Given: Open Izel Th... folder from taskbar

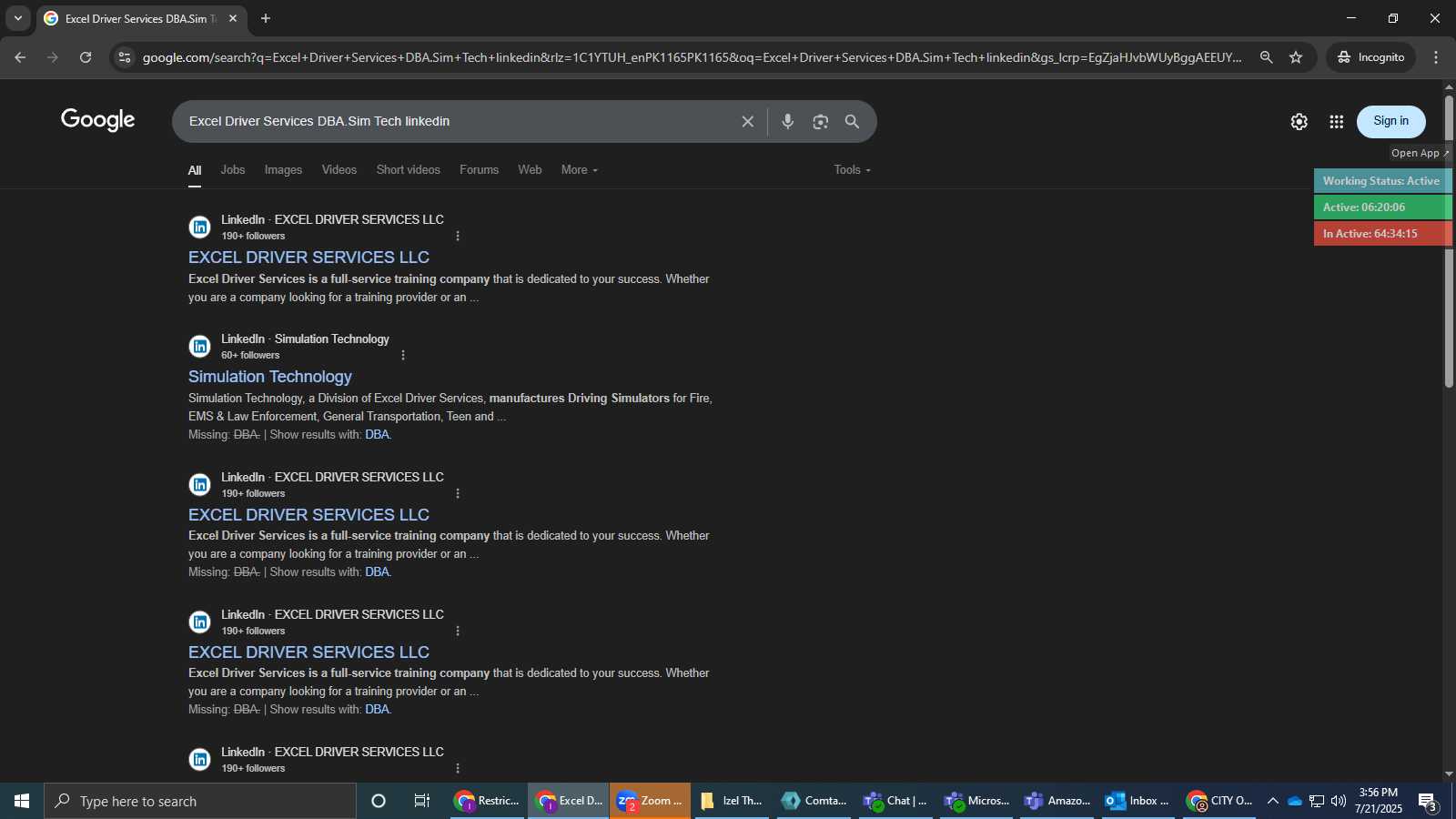Looking at the screenshot, I should [731, 801].
